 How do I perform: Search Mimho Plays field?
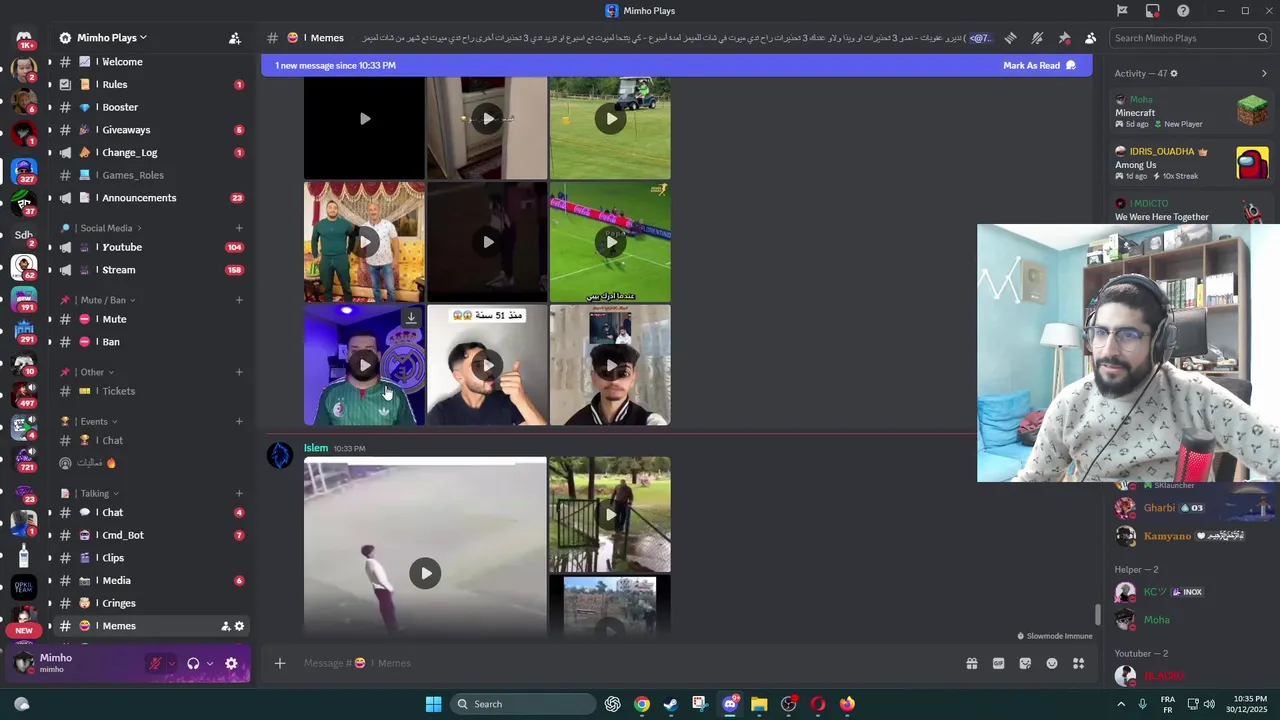click(1190, 38)
